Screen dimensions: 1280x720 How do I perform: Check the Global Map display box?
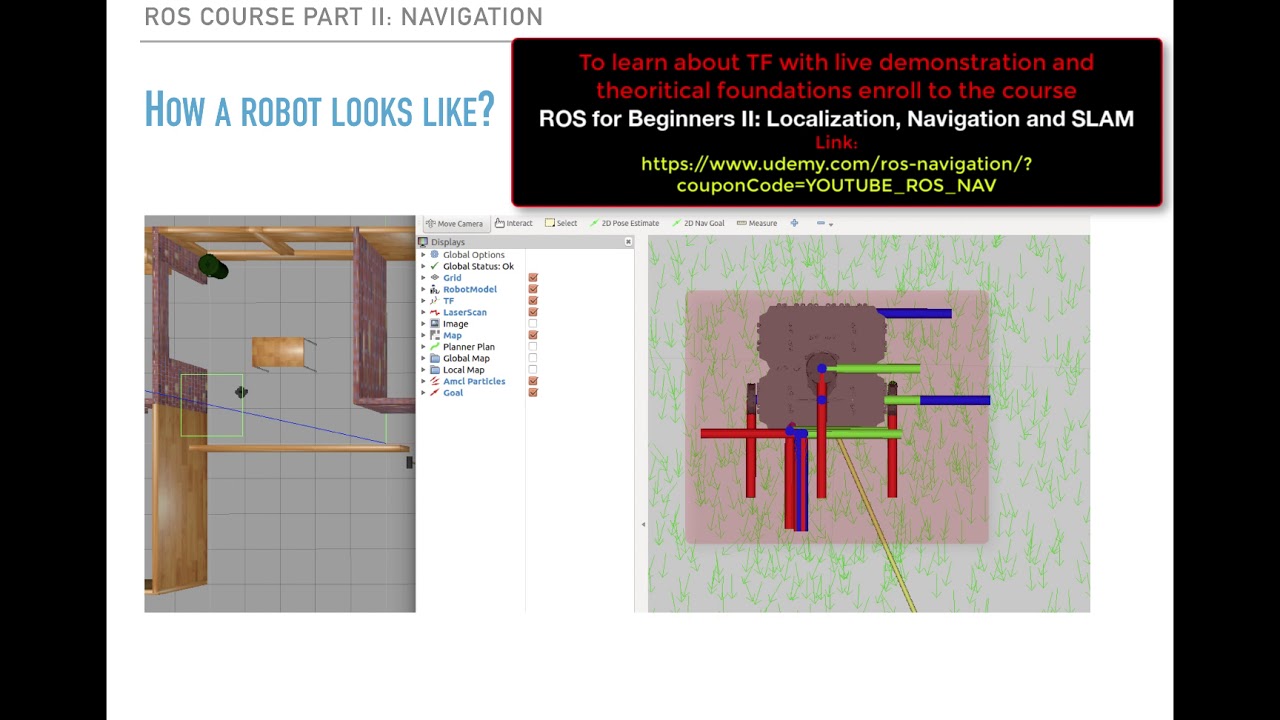pos(533,358)
